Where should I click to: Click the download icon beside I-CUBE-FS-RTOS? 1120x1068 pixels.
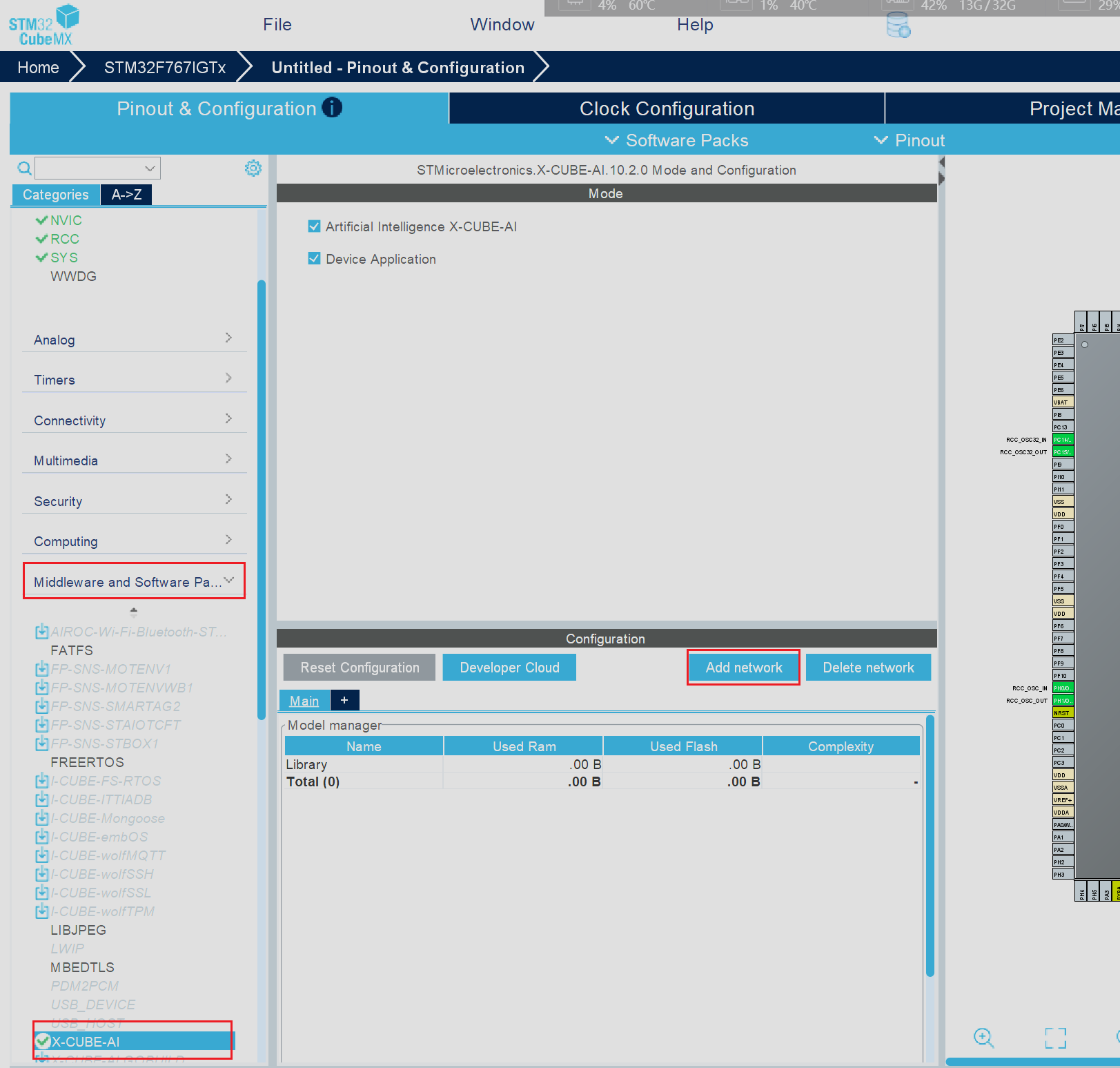point(42,780)
